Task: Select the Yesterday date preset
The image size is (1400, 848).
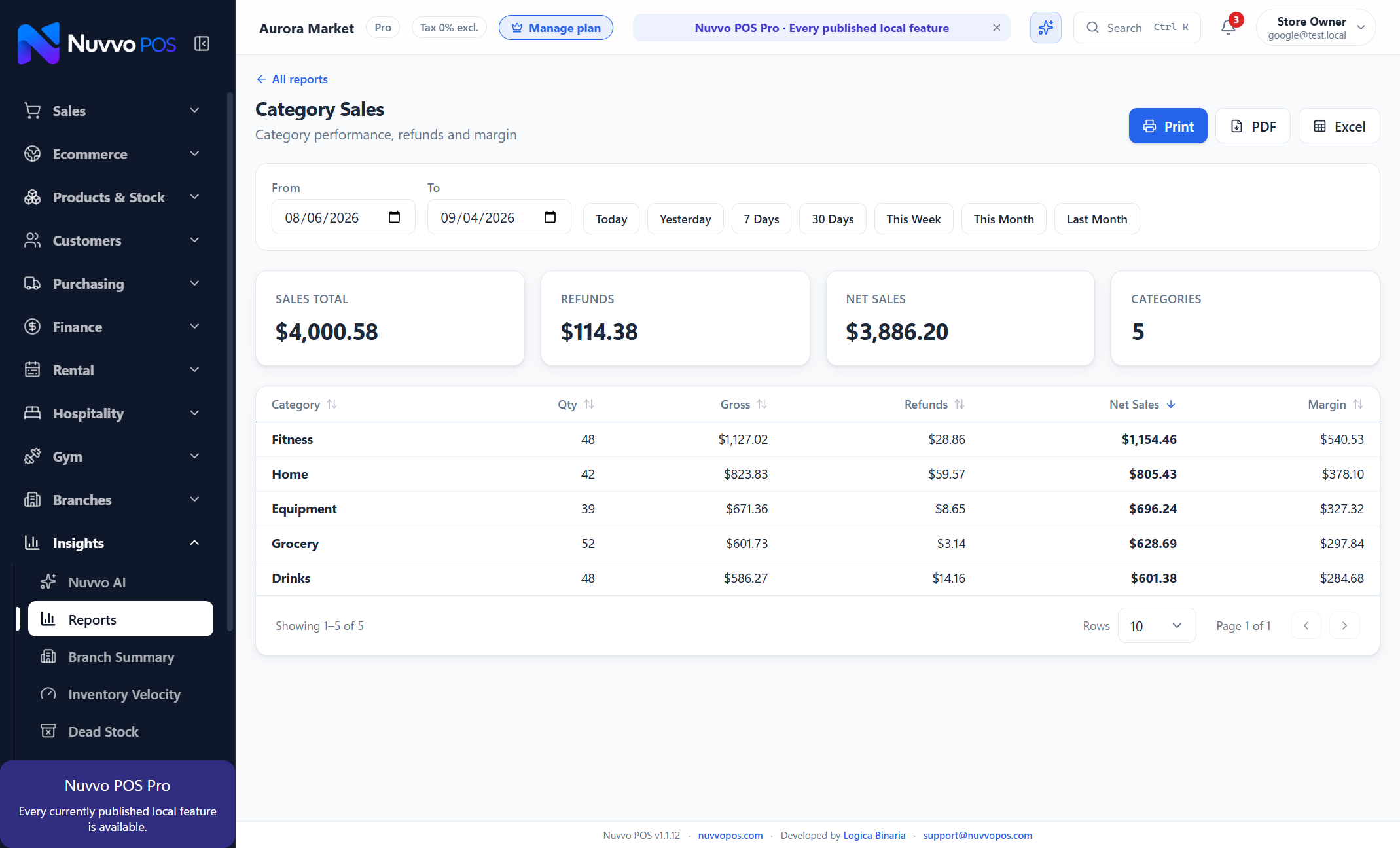Action: 685,219
